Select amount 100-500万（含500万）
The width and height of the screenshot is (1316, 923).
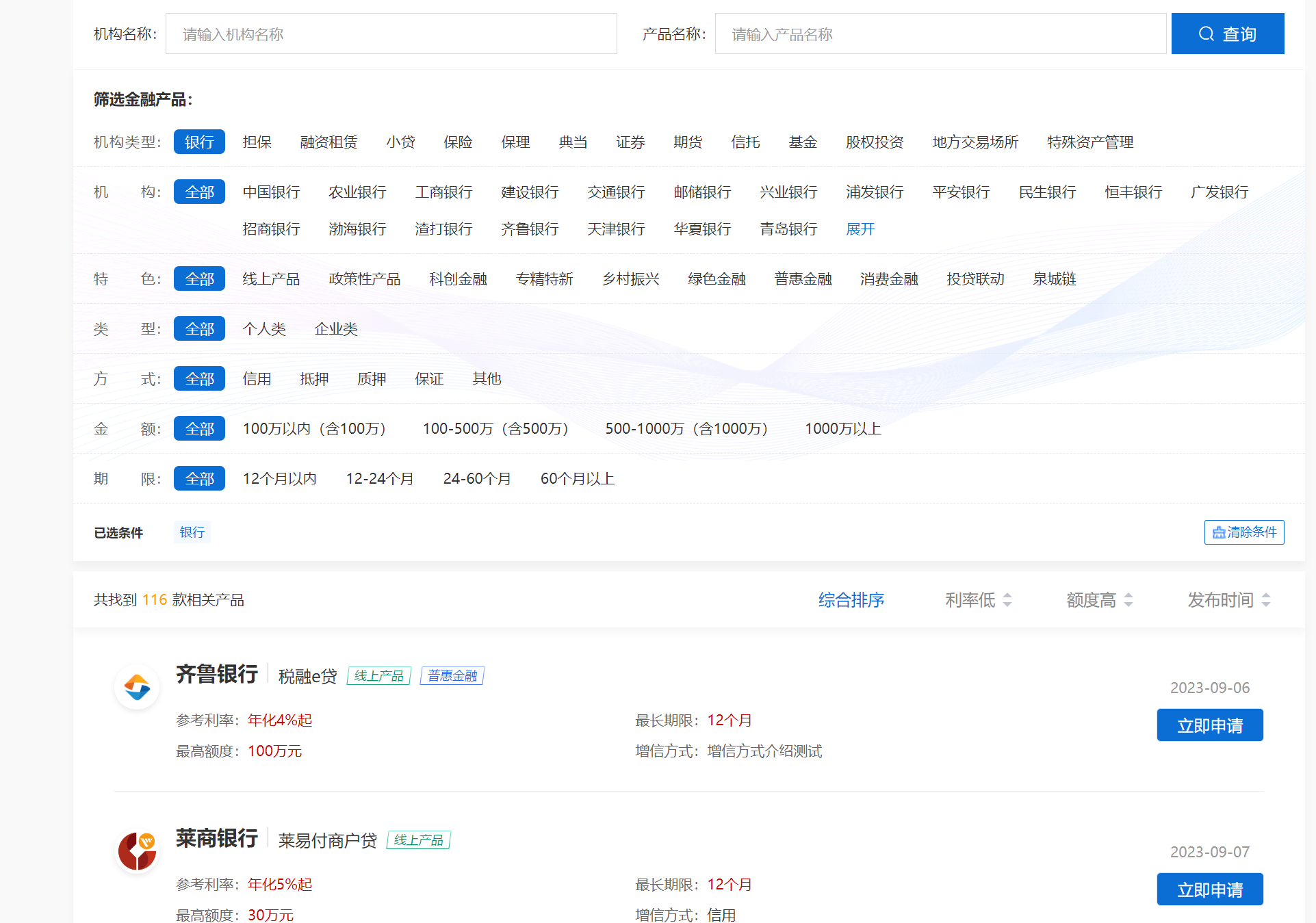(500, 428)
